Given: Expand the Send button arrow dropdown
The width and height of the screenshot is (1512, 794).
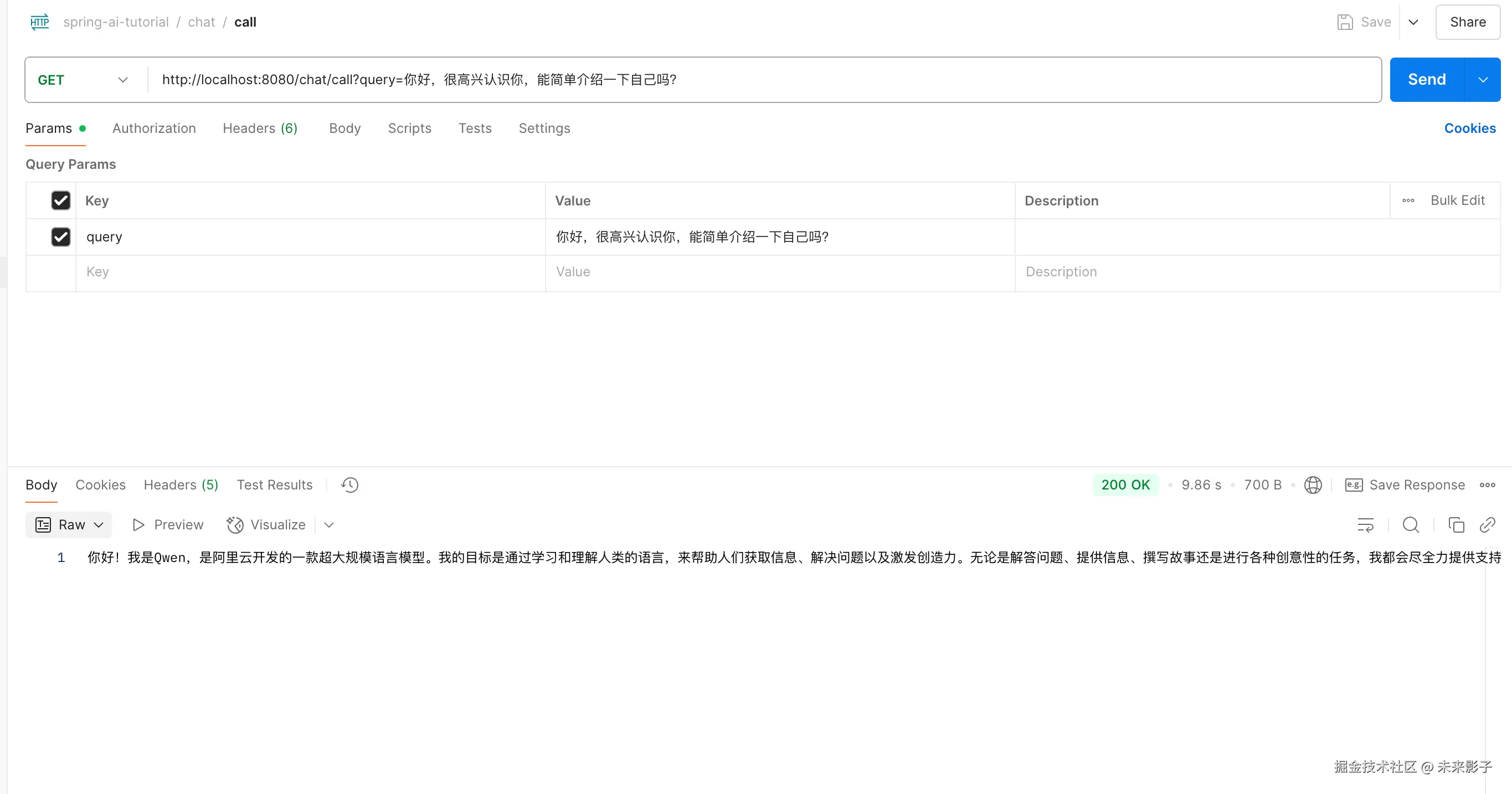Looking at the screenshot, I should click(1483, 80).
